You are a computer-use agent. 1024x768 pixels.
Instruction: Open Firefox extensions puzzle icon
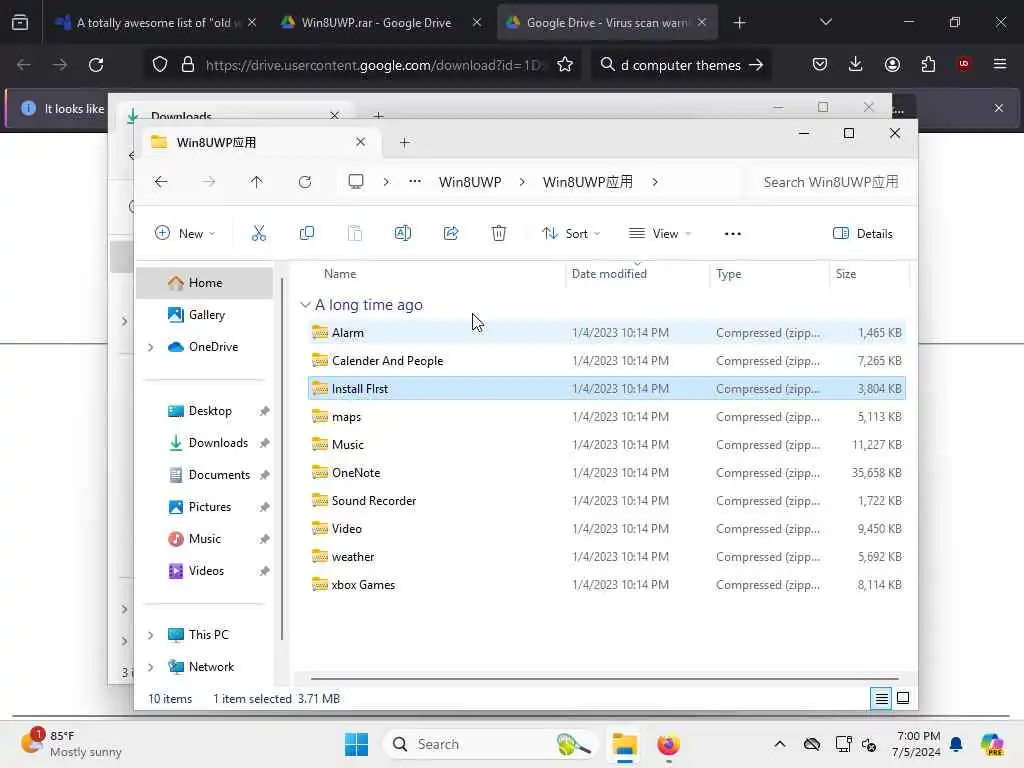[928, 64]
